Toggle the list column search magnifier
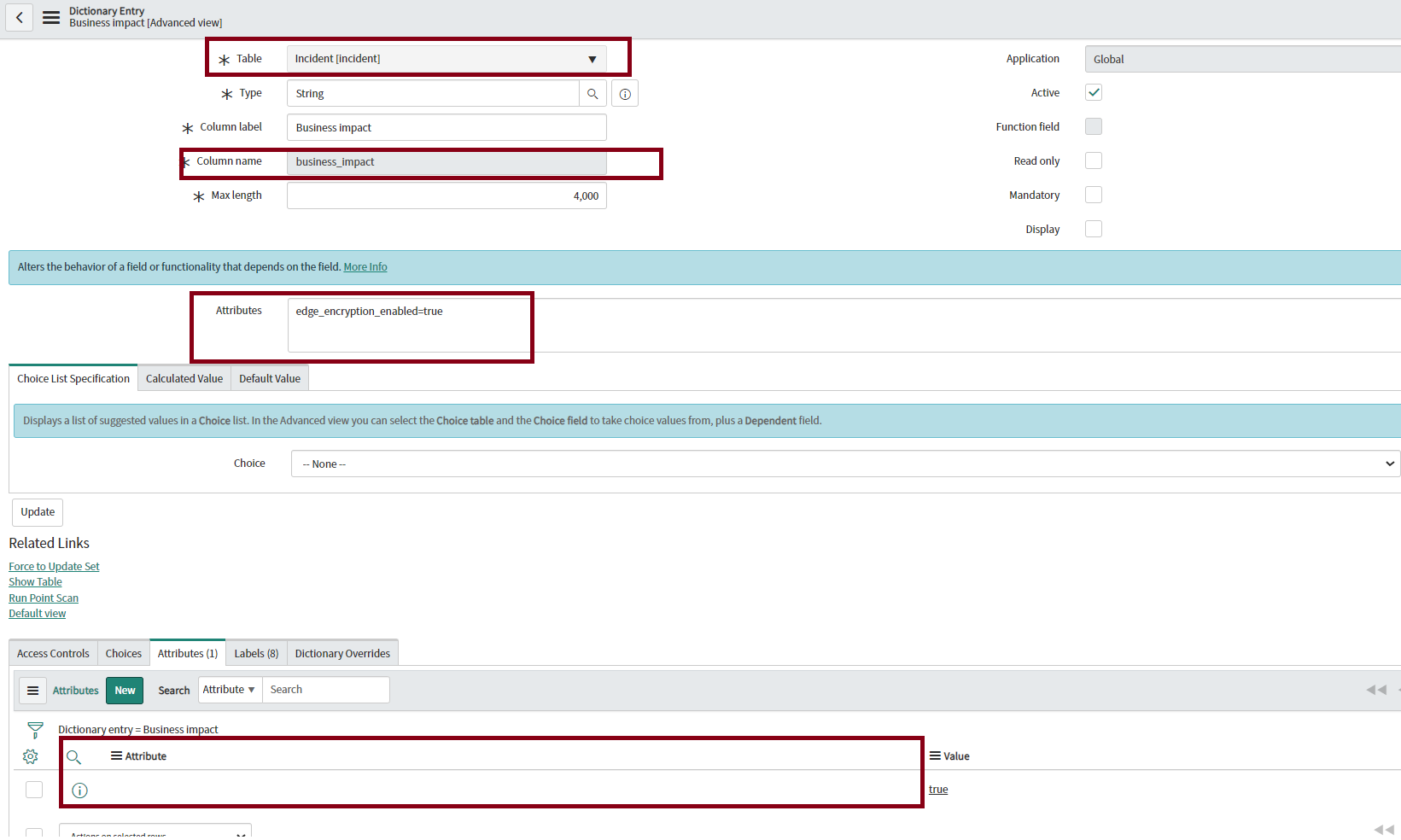The image size is (1401, 840). 74,757
